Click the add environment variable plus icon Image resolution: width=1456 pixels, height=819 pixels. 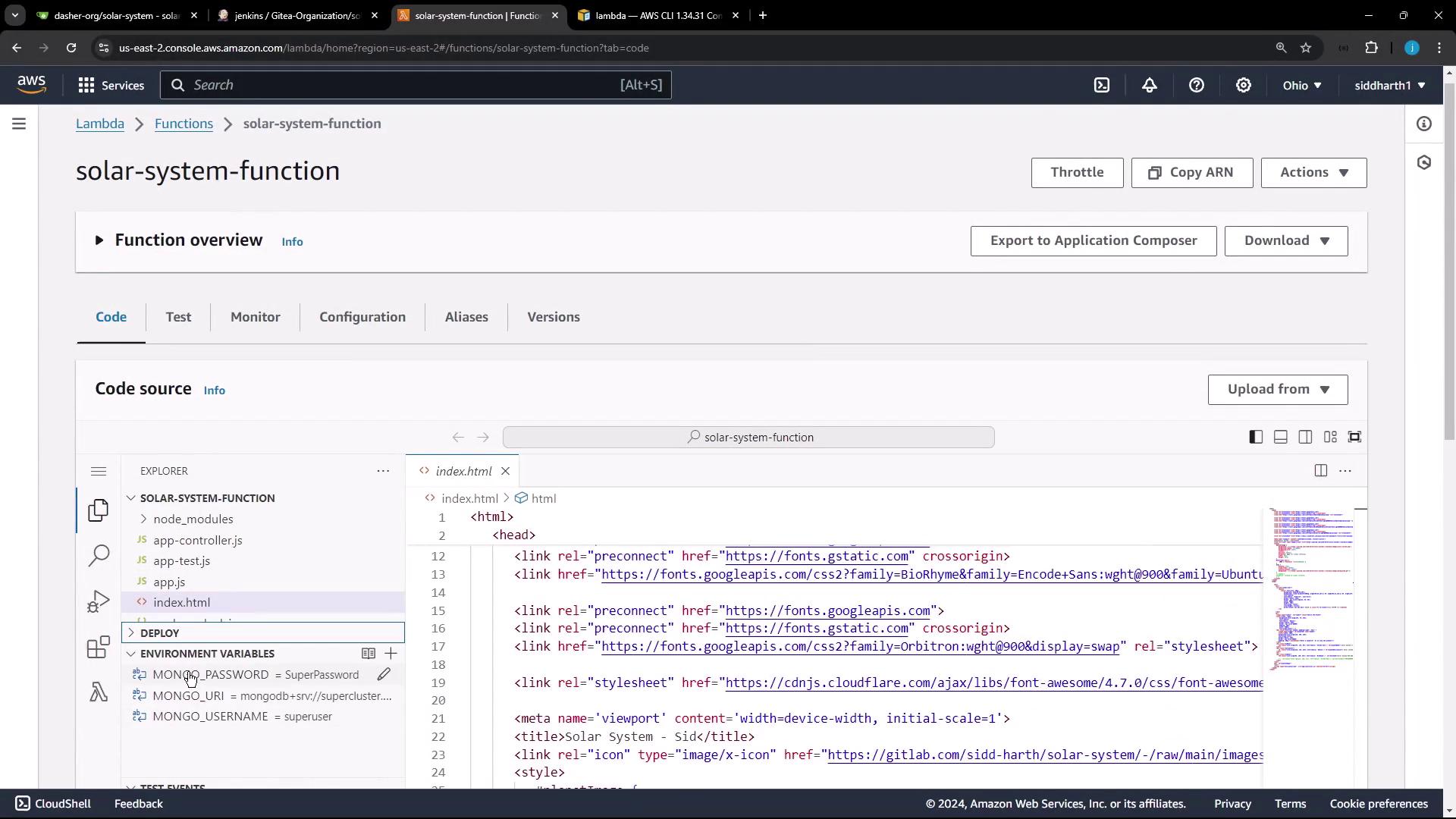pos(391,654)
